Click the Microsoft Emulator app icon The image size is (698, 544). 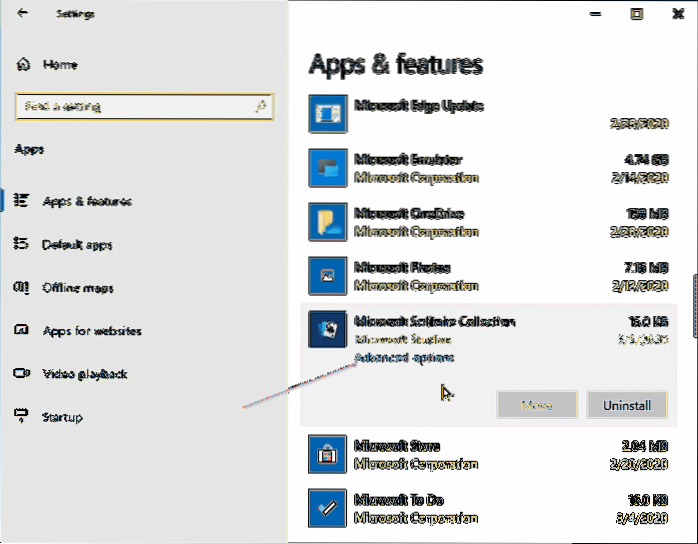[327, 169]
